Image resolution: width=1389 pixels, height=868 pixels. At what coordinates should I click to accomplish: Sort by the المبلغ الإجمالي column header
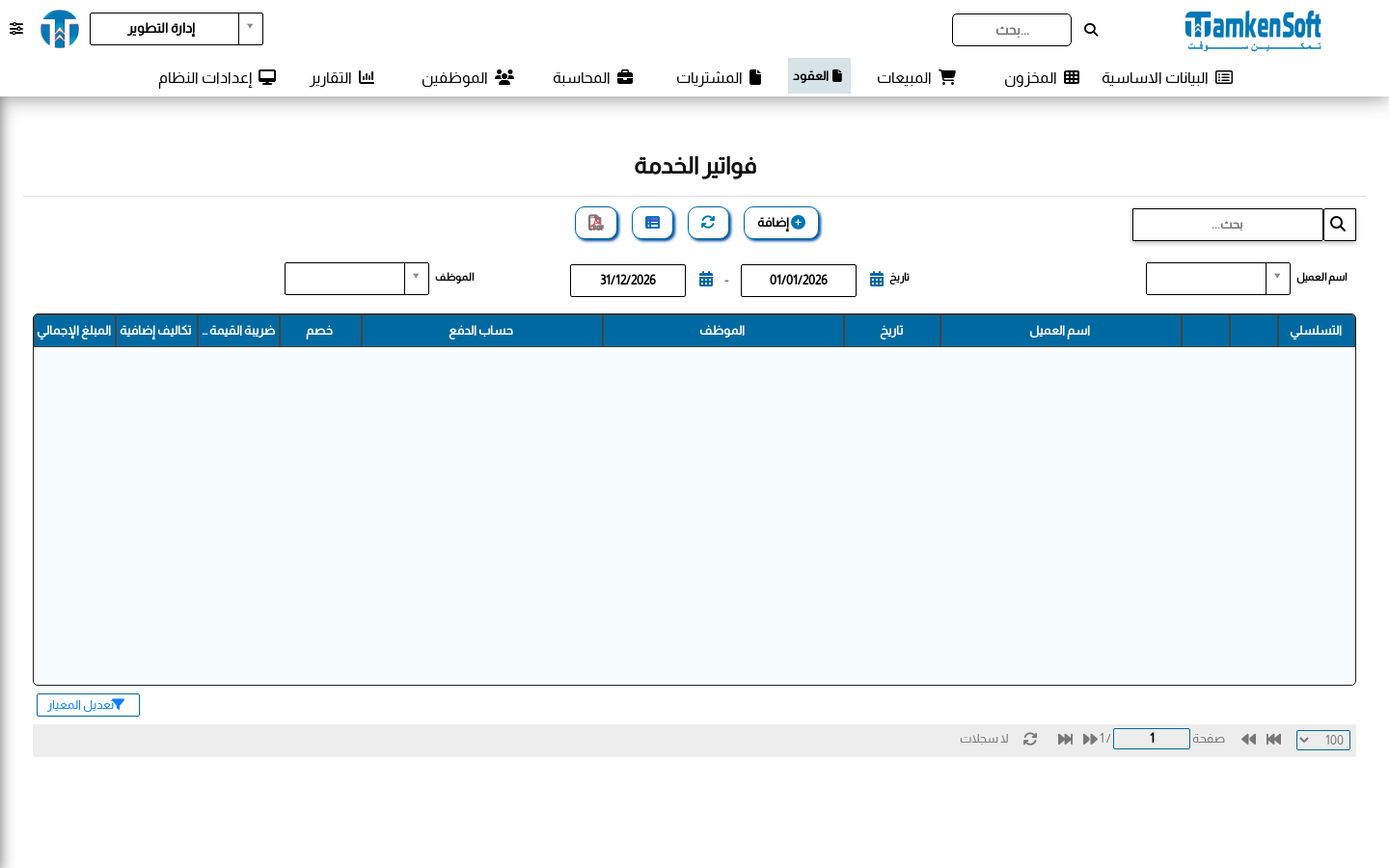coord(74,331)
